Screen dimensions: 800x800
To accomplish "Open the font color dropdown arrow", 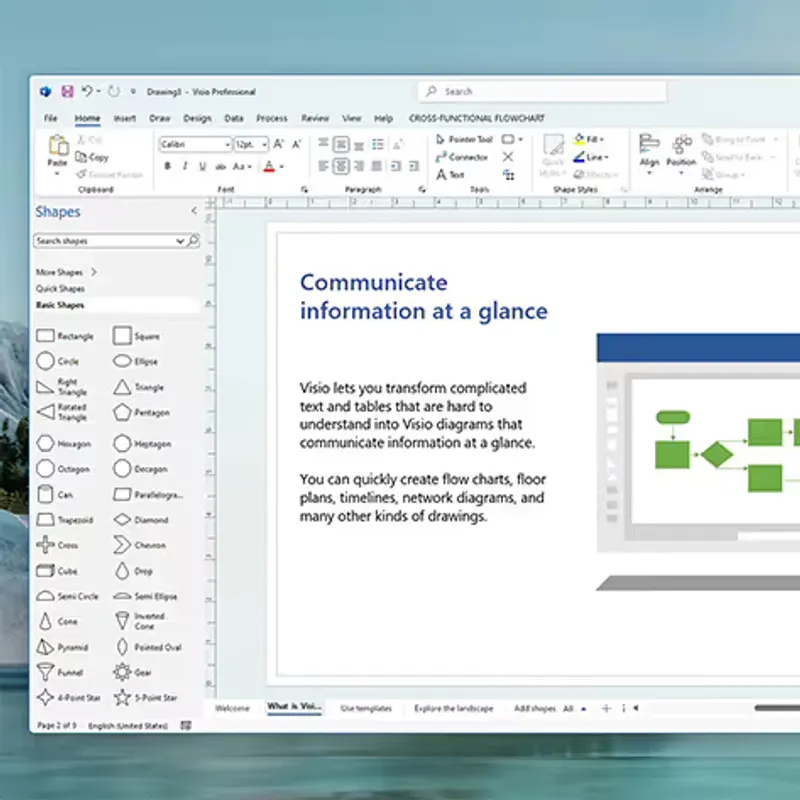I will click(x=282, y=166).
